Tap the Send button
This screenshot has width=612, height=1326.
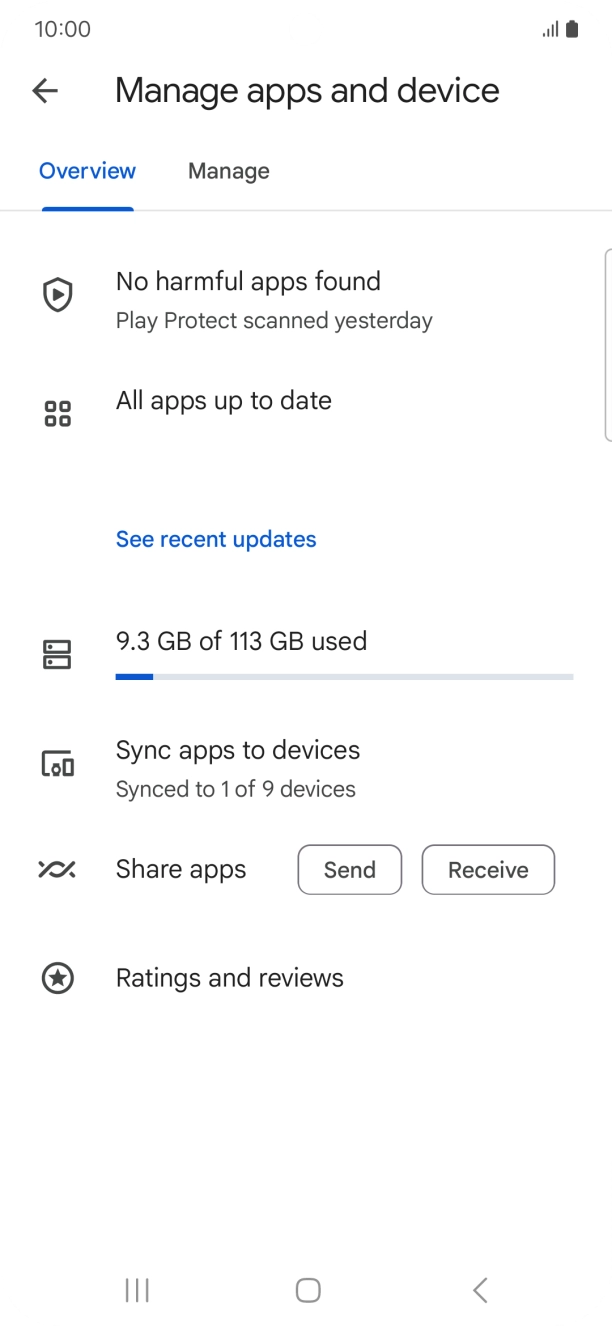click(349, 870)
